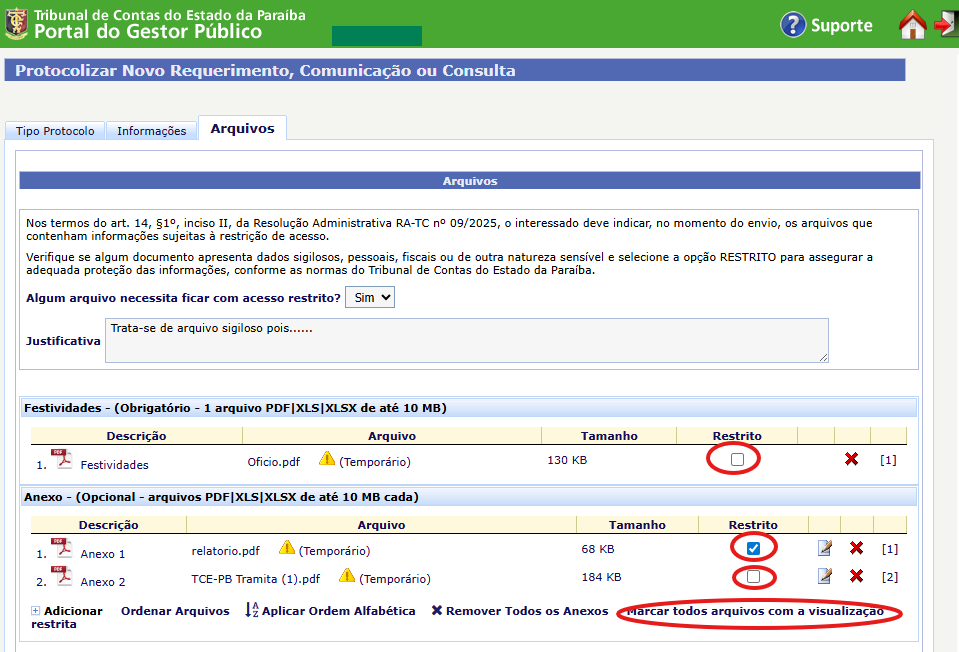This screenshot has width=959, height=652.
Task: Click Ordenar Arquivos link
Action: [x=175, y=611]
